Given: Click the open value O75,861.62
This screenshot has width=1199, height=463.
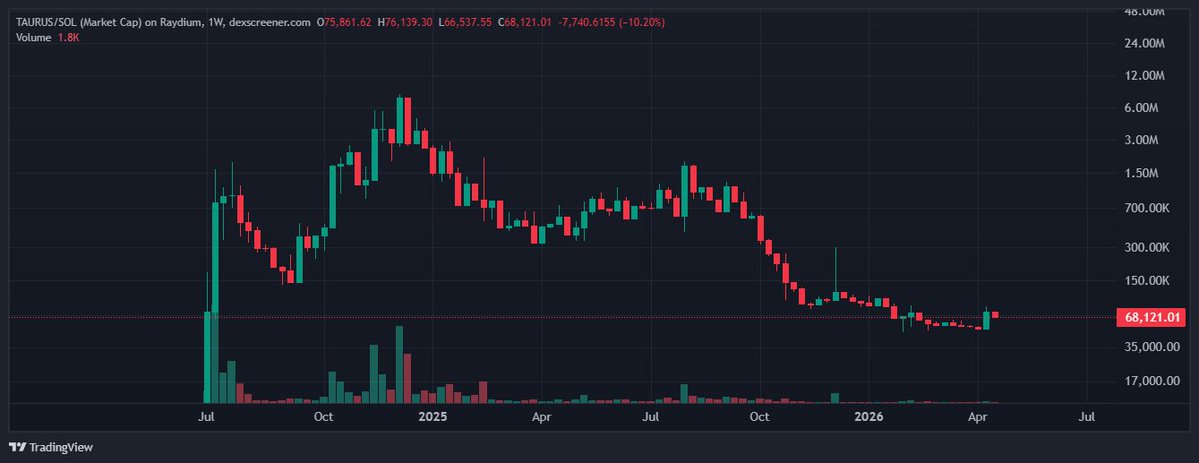Looking at the screenshot, I should click(x=344, y=23).
